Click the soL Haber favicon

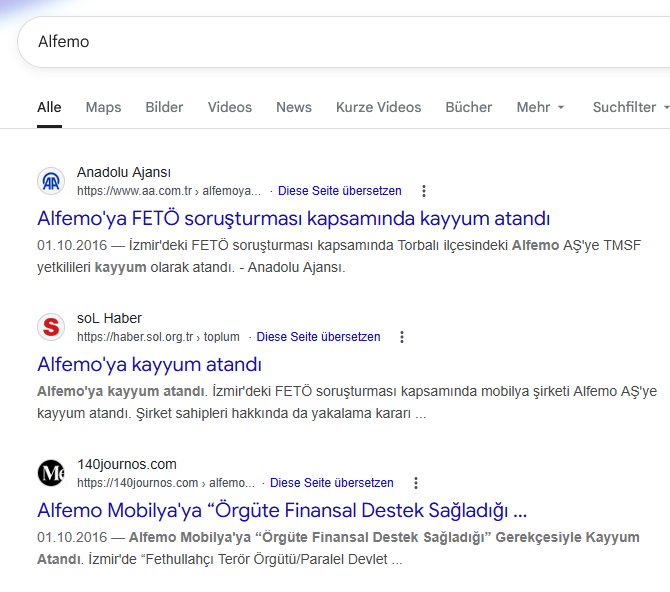pyautogui.click(x=51, y=327)
